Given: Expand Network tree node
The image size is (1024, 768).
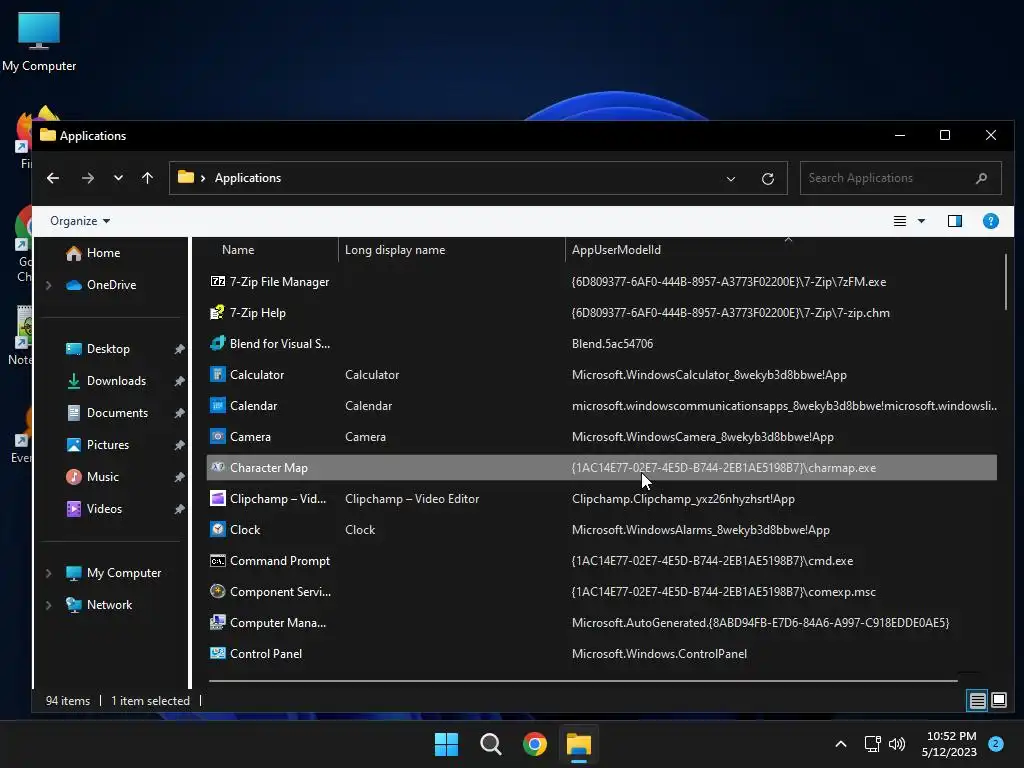Looking at the screenshot, I should (48, 605).
